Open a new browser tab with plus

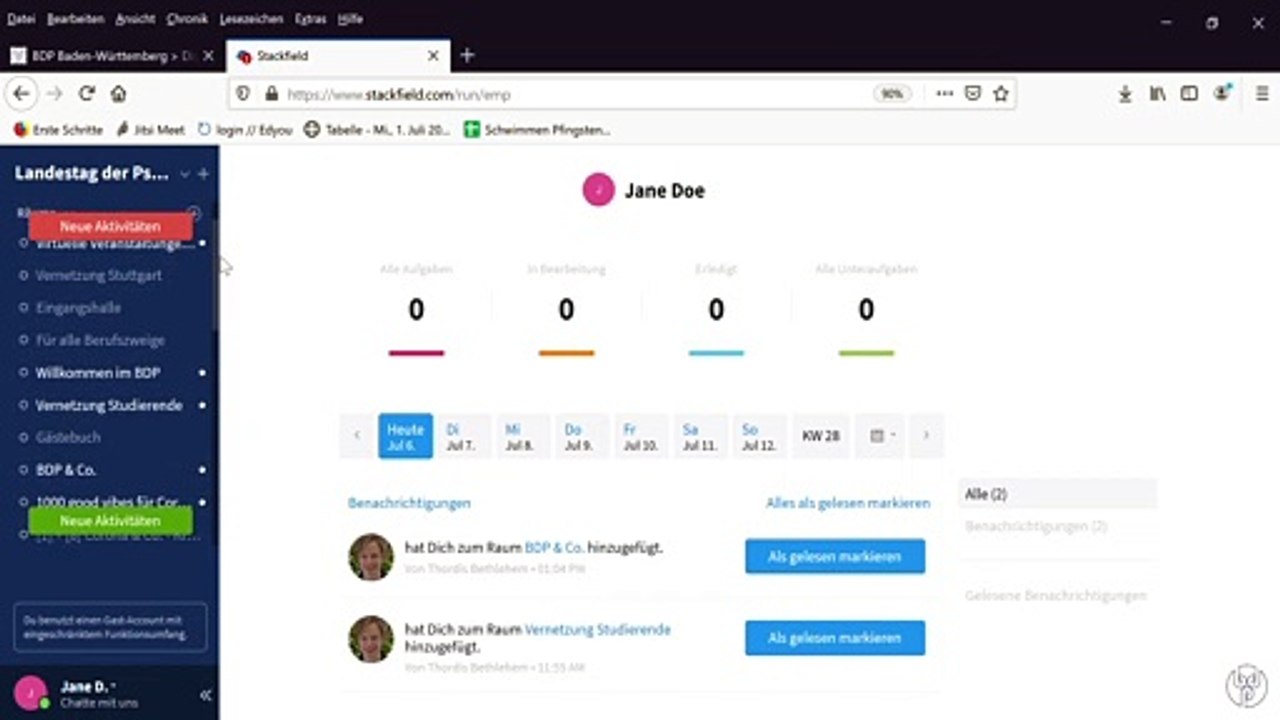(x=467, y=56)
